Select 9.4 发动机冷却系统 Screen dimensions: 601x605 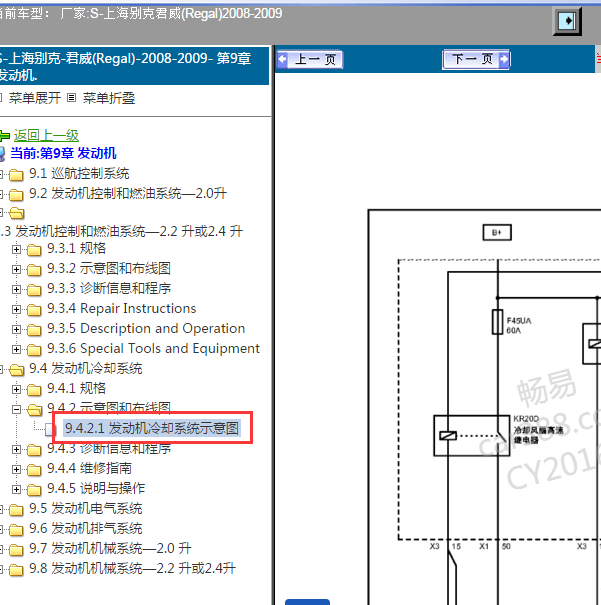86,368
